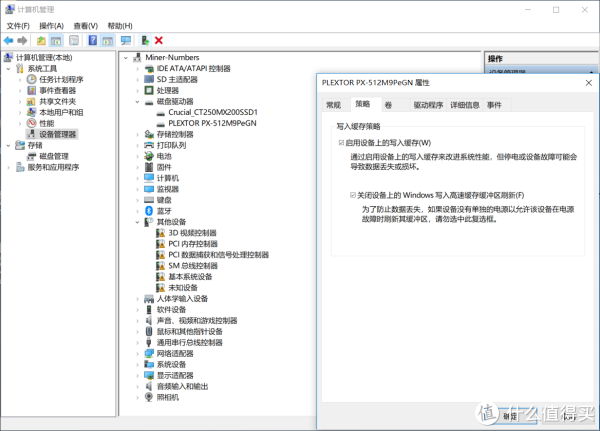Click the 网络适配器 category icon
Screen dimensions: 600x431
pyautogui.click(x=149, y=353)
